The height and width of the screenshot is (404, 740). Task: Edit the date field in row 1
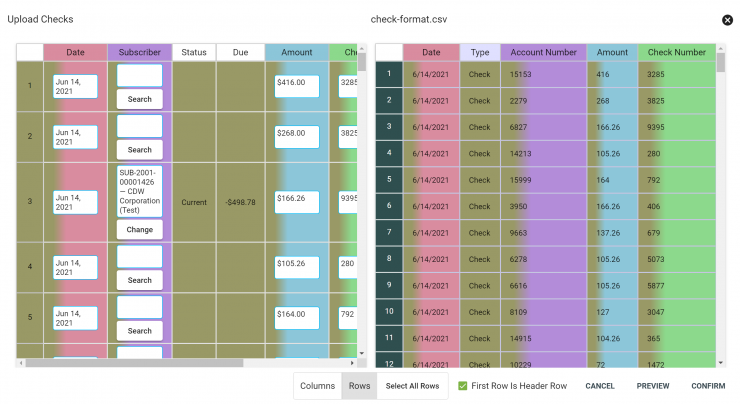pos(76,86)
